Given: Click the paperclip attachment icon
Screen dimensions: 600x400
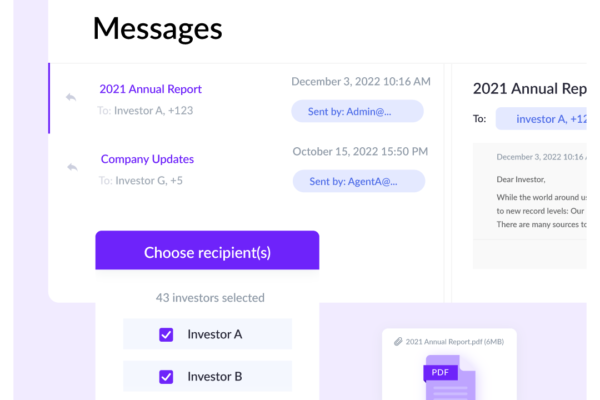Looking at the screenshot, I should pyautogui.click(x=398, y=341).
